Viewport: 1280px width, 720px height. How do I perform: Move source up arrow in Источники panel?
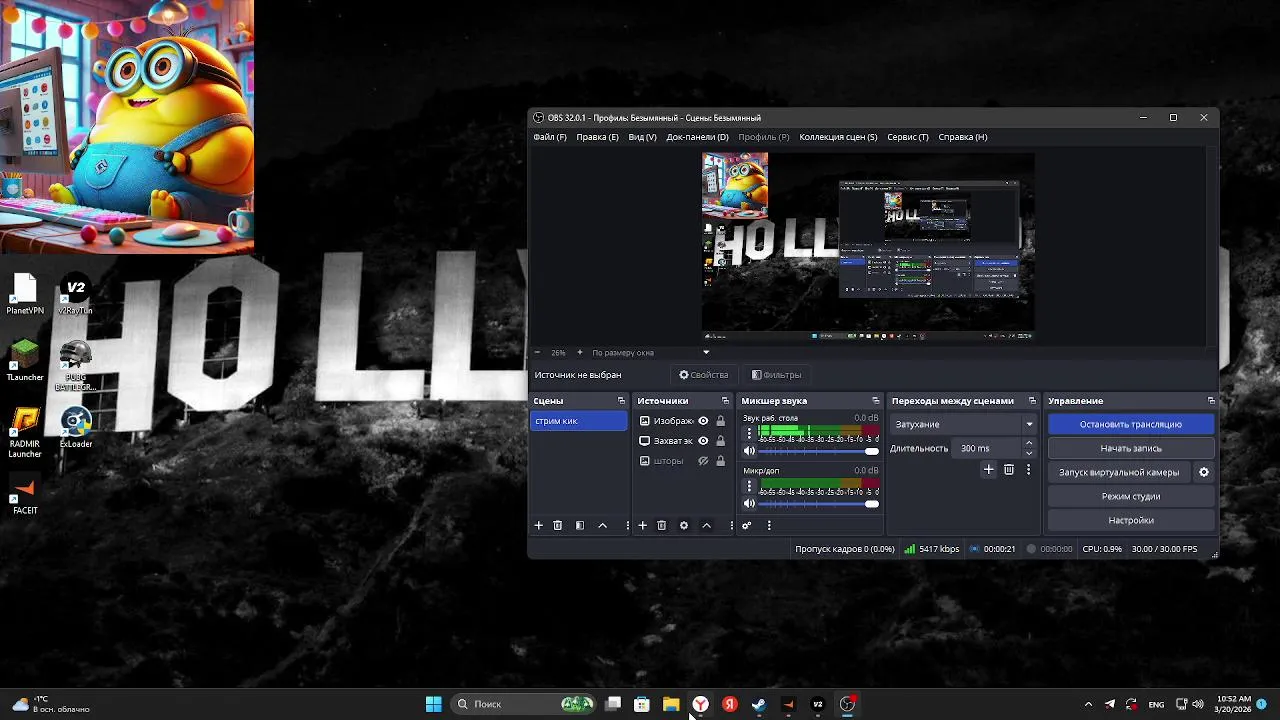(x=706, y=525)
